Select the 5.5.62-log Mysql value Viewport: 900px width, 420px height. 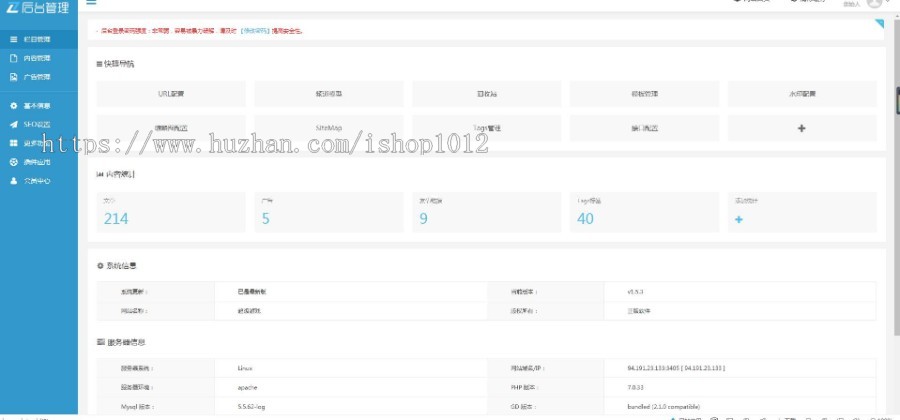tap(251, 406)
